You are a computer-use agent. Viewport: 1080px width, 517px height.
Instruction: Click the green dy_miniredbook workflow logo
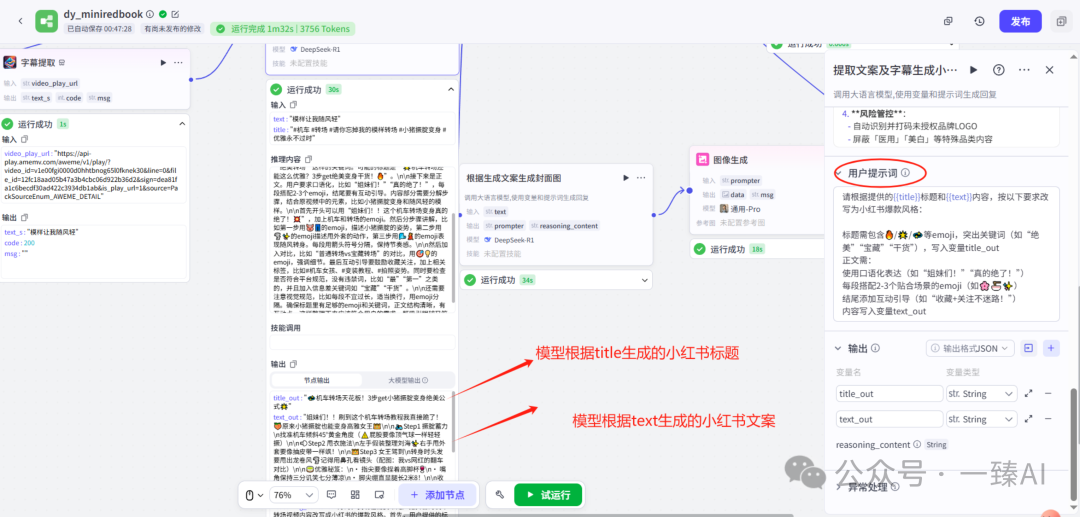click(x=47, y=21)
